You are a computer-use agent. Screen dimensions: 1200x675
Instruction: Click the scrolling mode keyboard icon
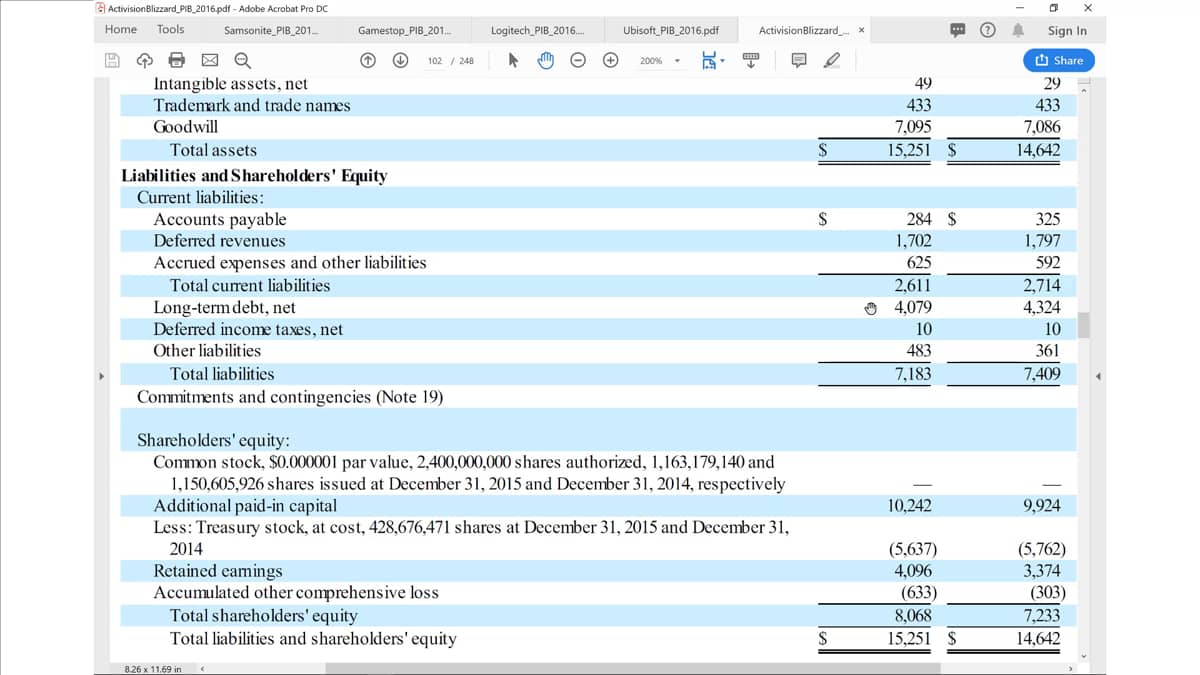point(752,61)
